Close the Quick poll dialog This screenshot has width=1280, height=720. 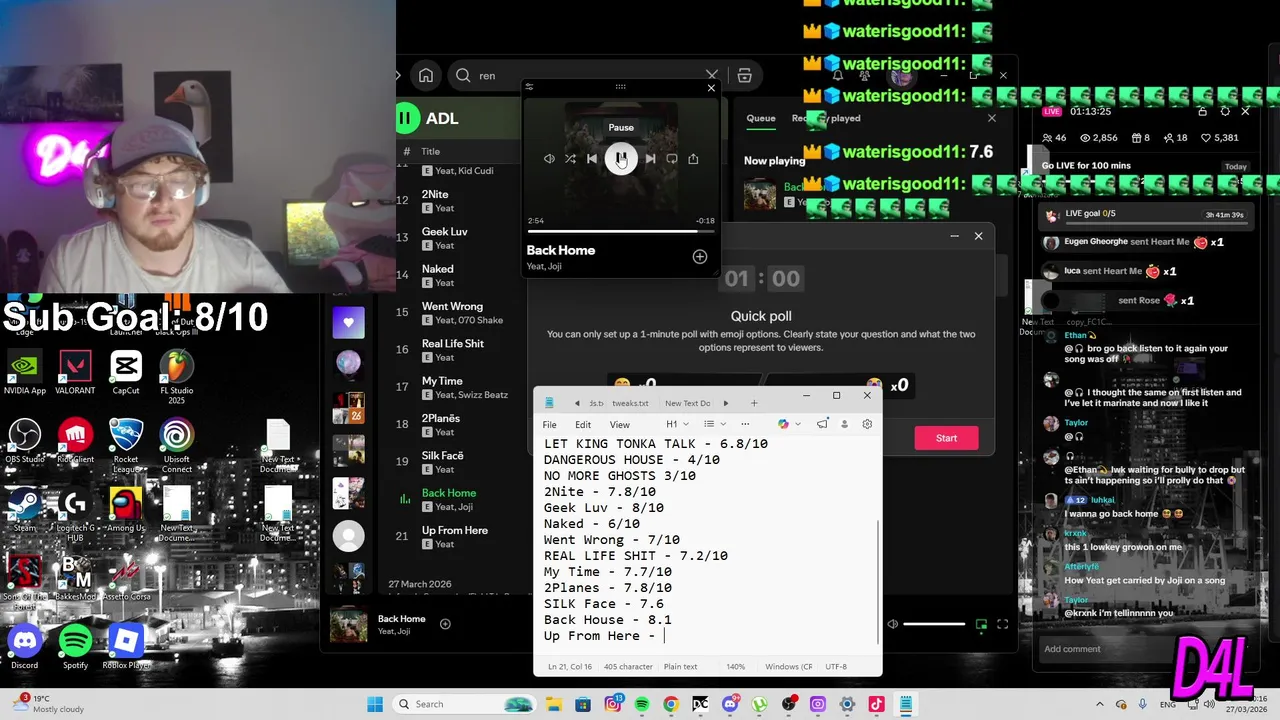point(978,236)
